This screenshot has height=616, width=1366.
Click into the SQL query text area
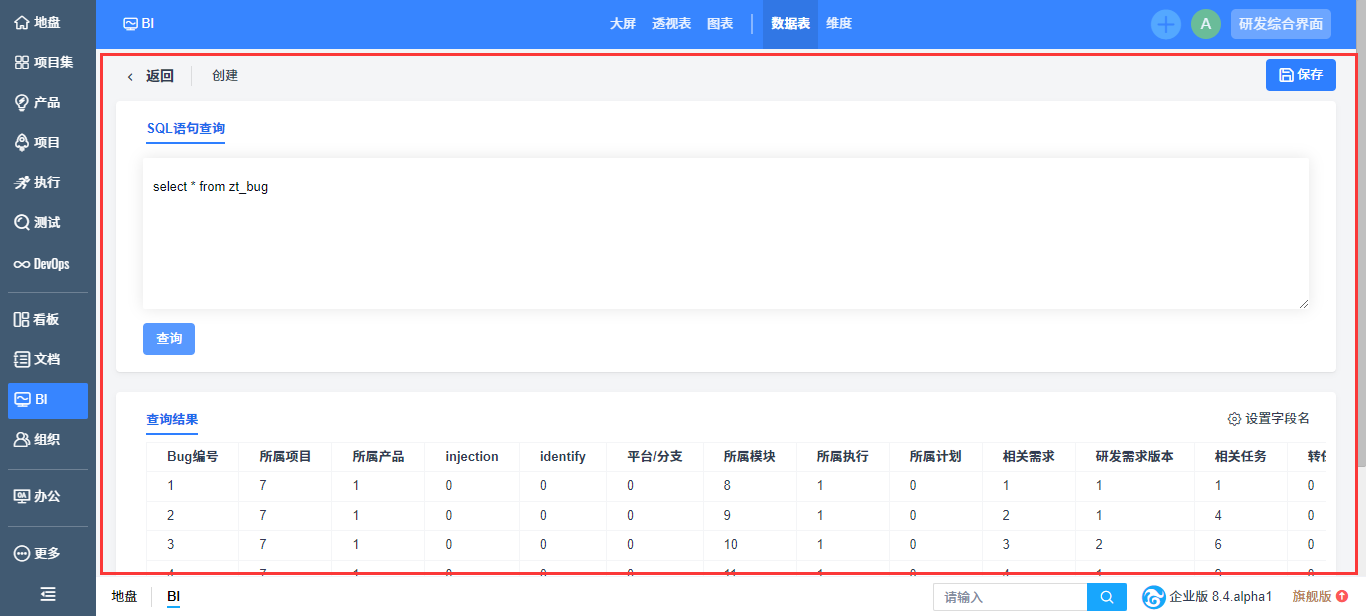(725, 240)
